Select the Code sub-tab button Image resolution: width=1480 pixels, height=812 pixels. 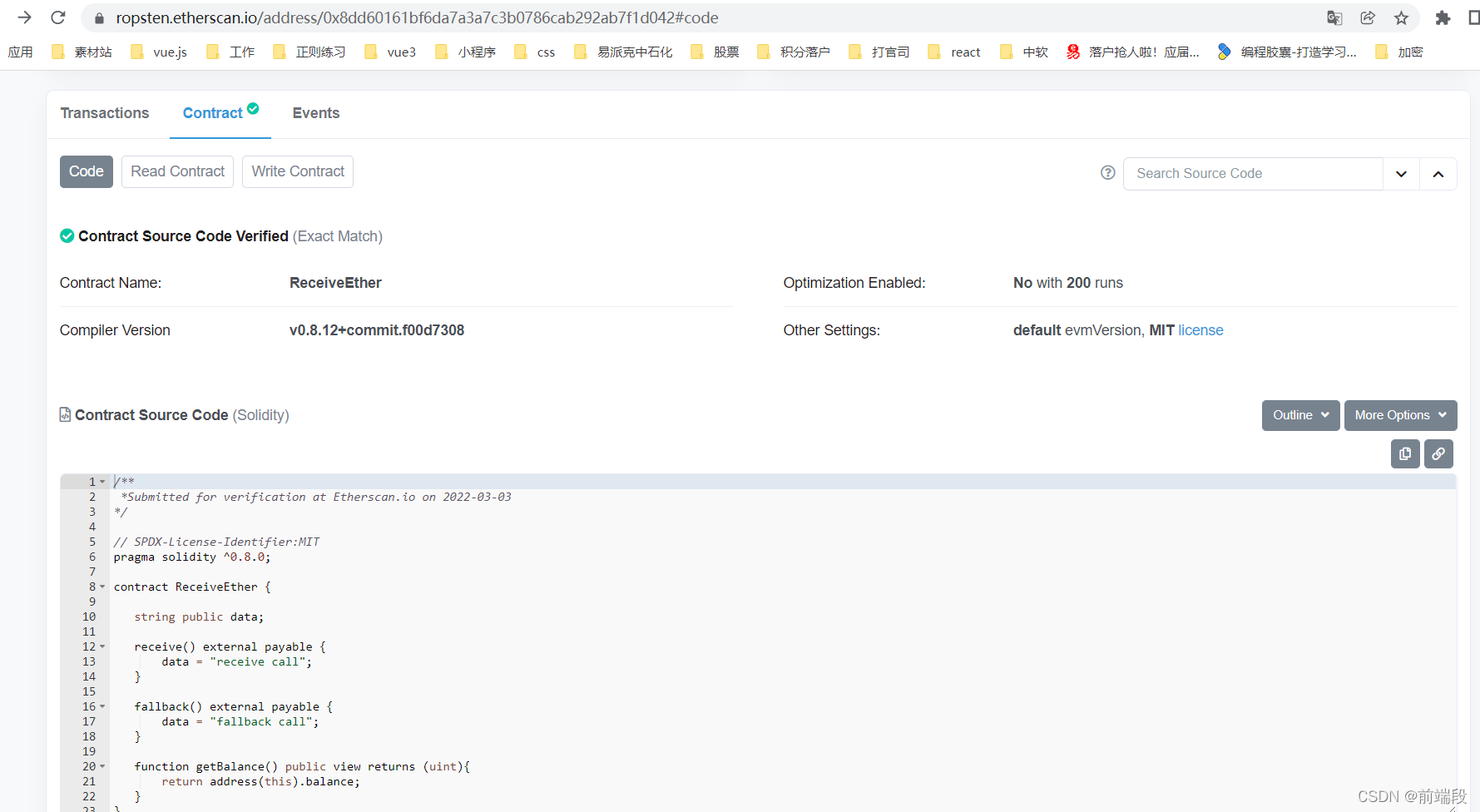pos(87,171)
